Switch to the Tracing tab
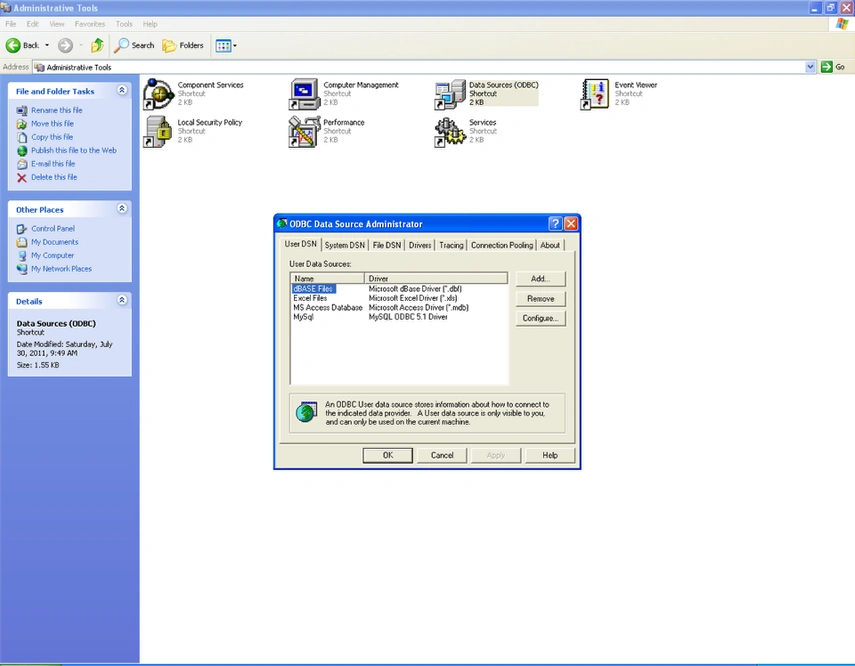 [x=451, y=245]
